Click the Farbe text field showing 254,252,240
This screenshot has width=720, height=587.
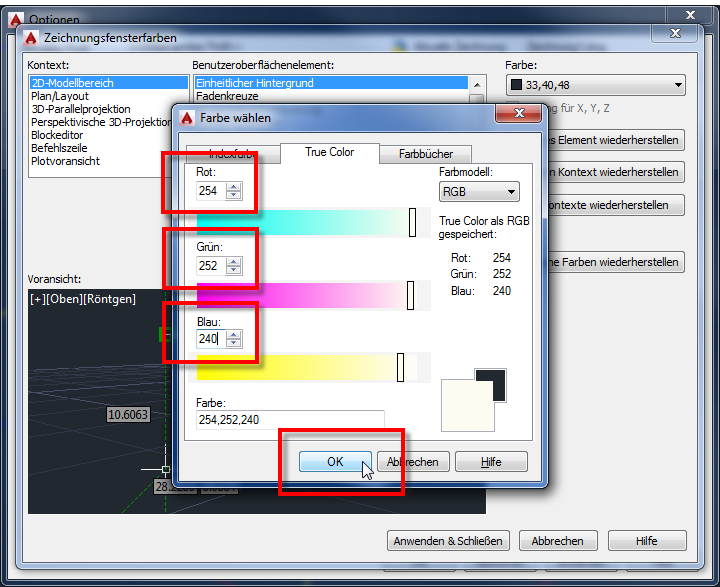pyautogui.click(x=290, y=420)
